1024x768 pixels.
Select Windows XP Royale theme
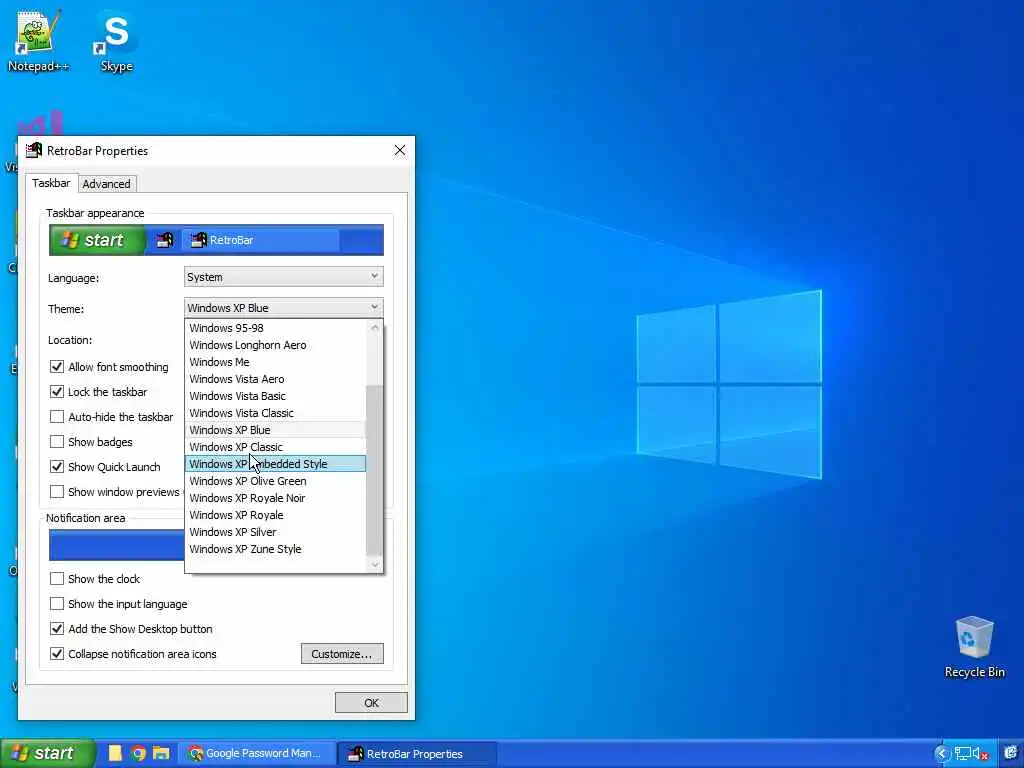click(275, 515)
